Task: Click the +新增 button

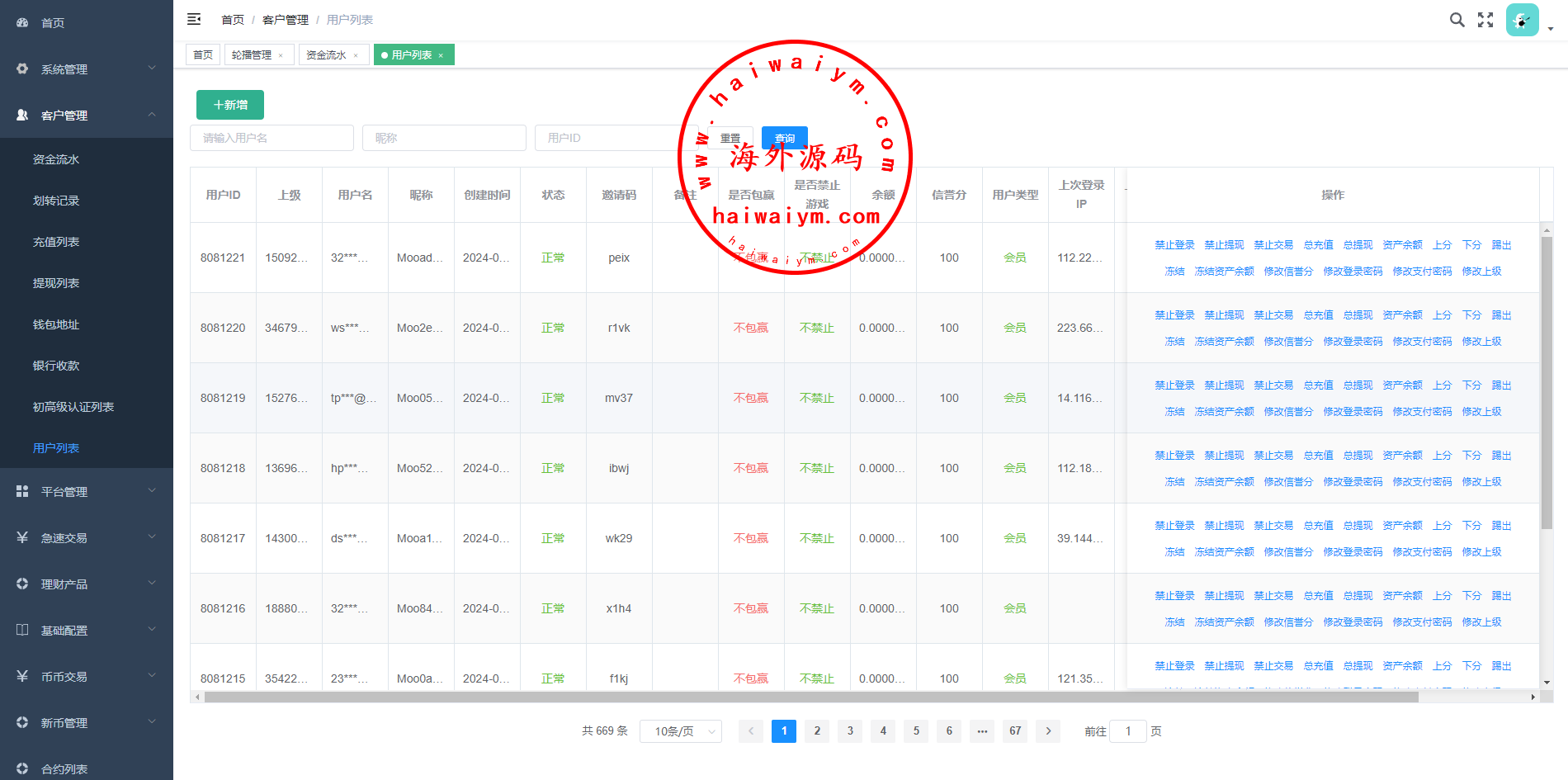Action: [230, 105]
